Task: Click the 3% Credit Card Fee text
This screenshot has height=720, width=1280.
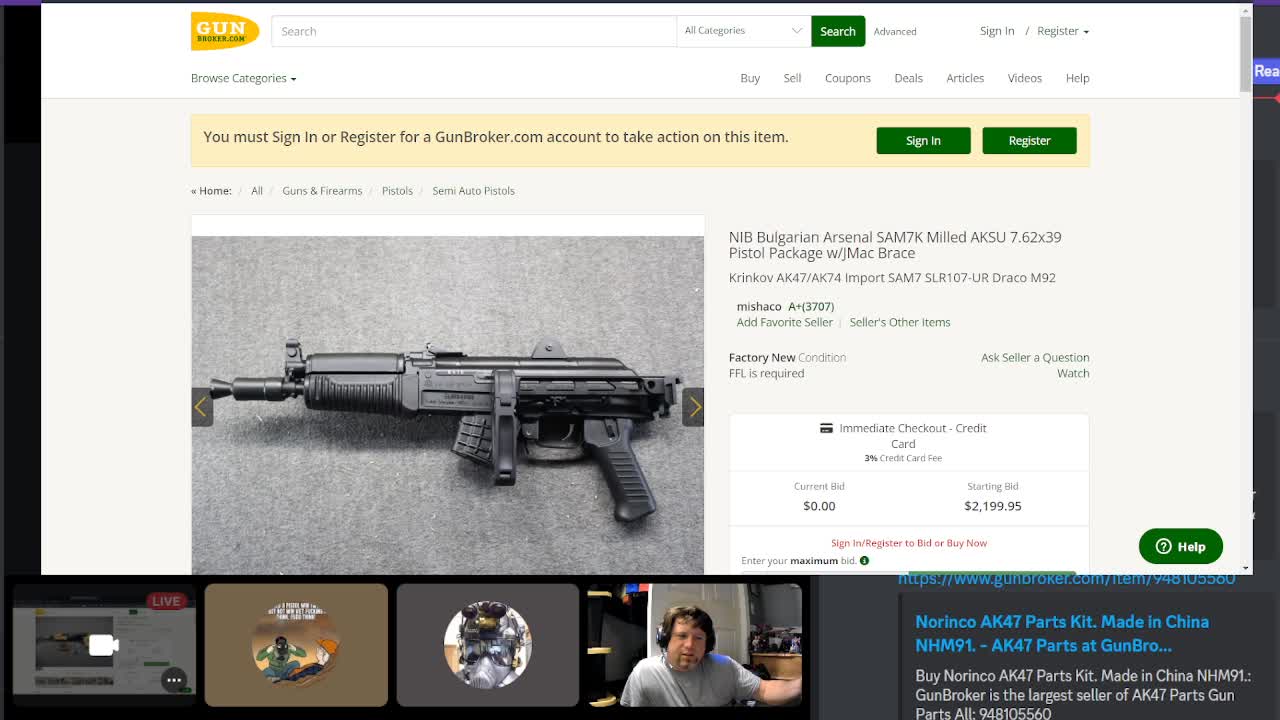Action: (903, 458)
